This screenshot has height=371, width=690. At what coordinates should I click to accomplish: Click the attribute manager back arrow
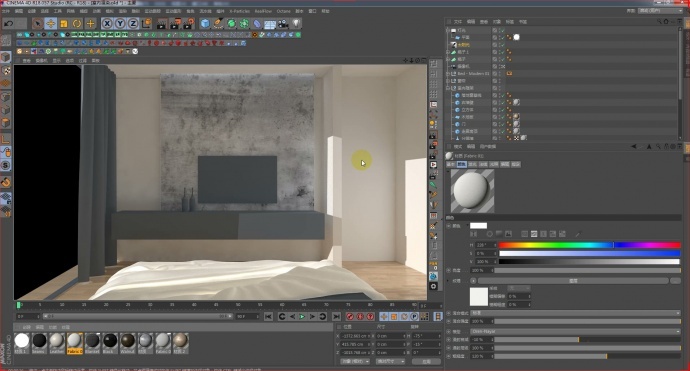coord(634,147)
